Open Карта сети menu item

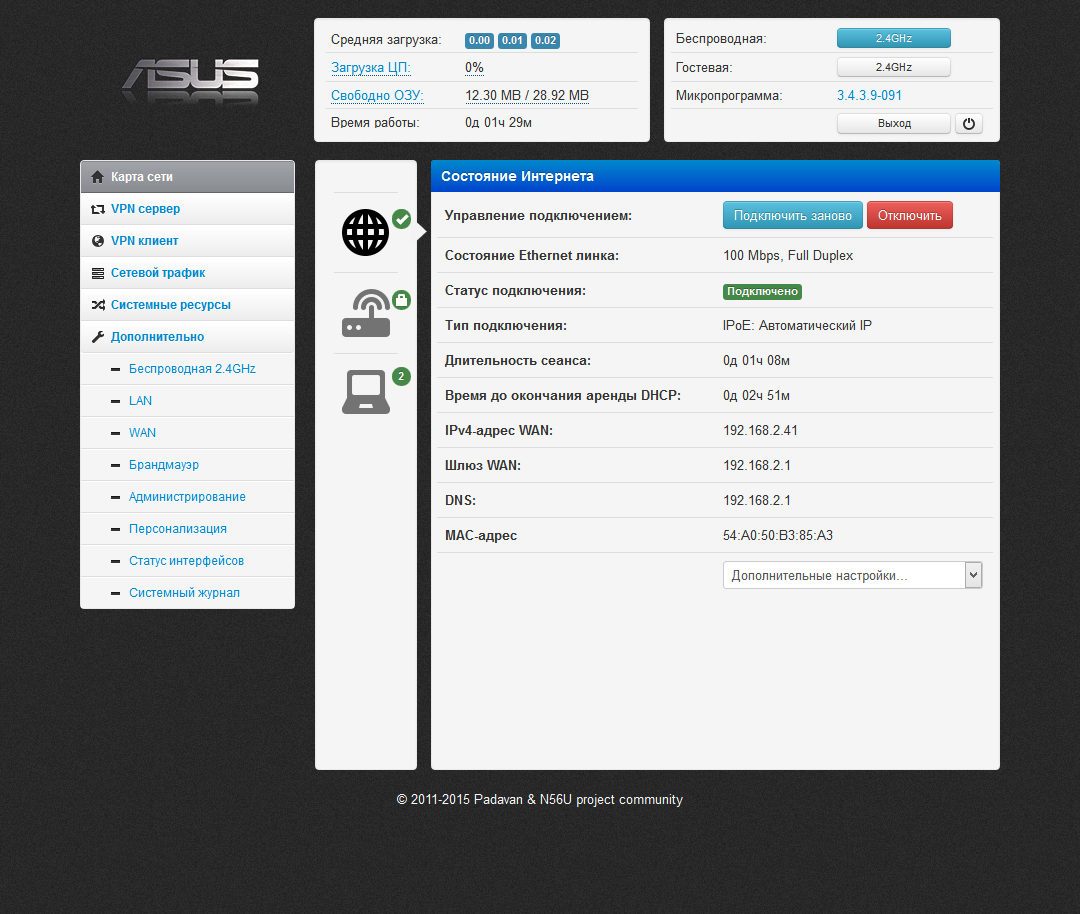click(187, 177)
